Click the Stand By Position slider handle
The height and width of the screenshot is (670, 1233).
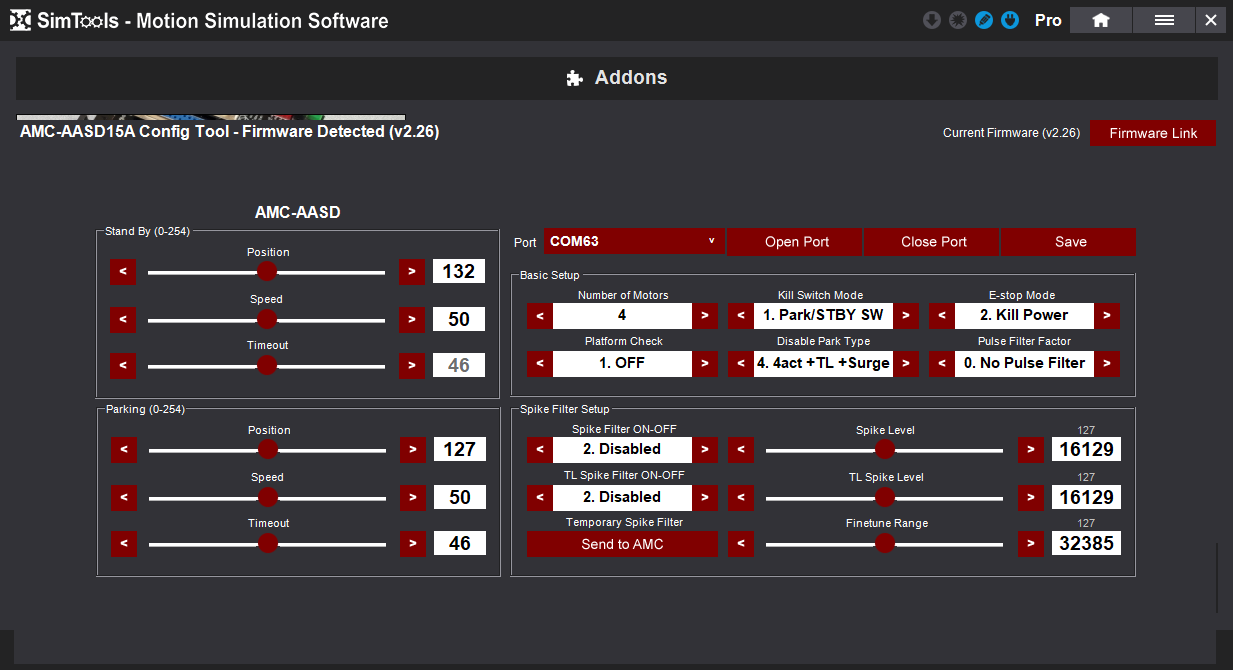click(266, 272)
